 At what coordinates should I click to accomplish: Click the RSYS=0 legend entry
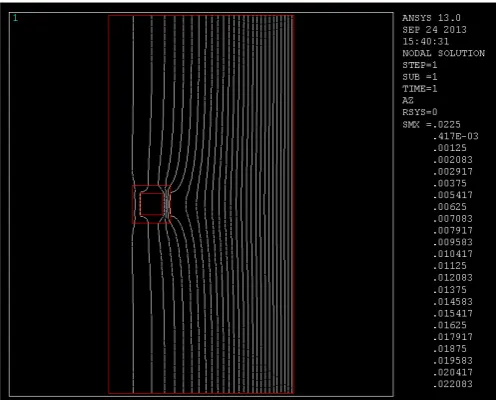pos(420,112)
